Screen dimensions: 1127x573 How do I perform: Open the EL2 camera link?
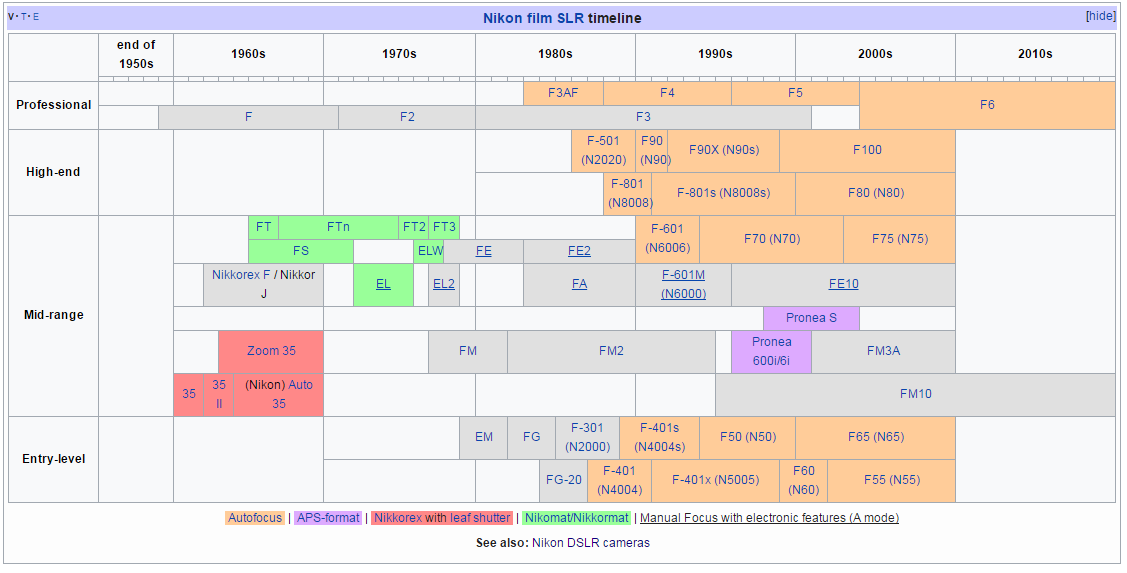pos(443,284)
